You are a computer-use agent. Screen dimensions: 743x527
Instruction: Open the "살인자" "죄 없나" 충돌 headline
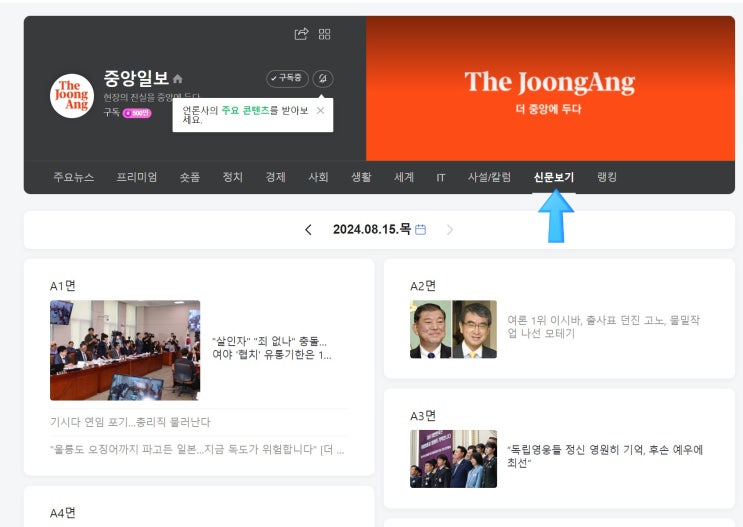click(272, 348)
